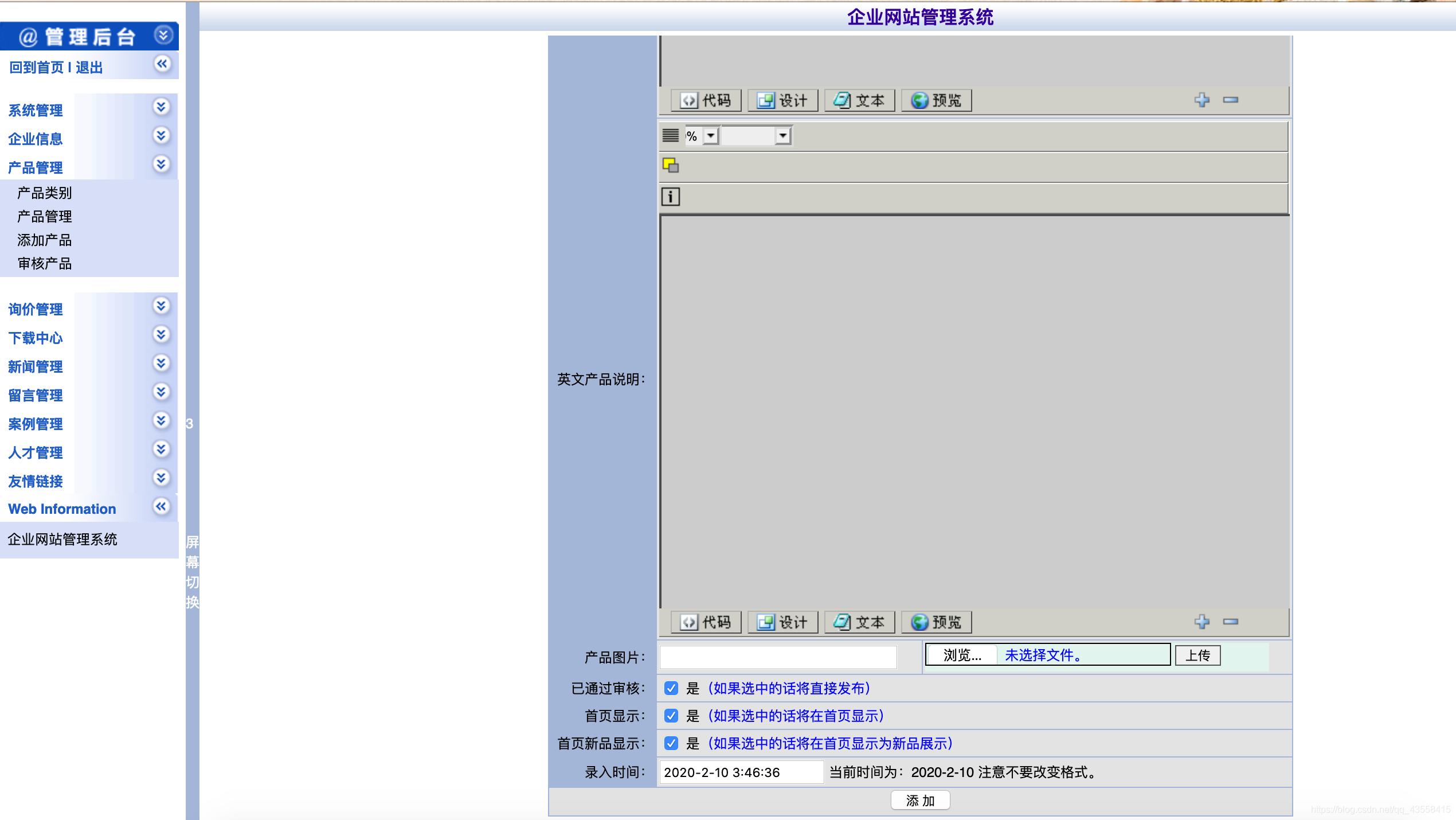1456x820 pixels.
Task: Collapse the 回到首页 panel double-arrow icon
Action: pos(162,64)
